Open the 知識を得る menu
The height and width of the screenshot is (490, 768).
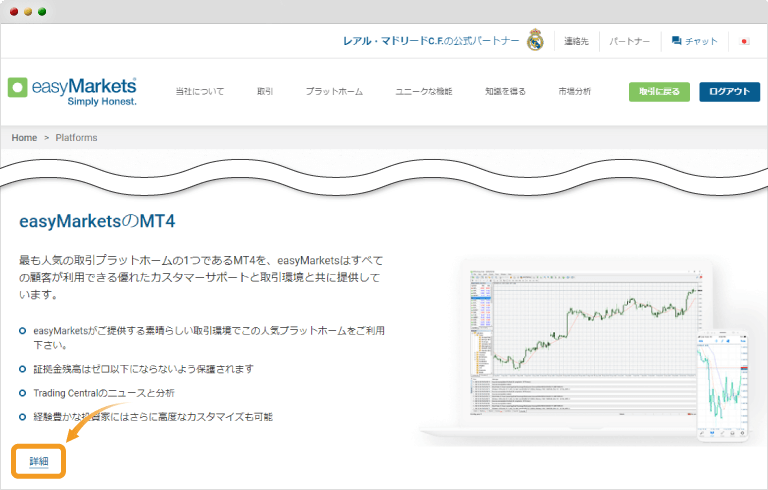[x=505, y=91]
